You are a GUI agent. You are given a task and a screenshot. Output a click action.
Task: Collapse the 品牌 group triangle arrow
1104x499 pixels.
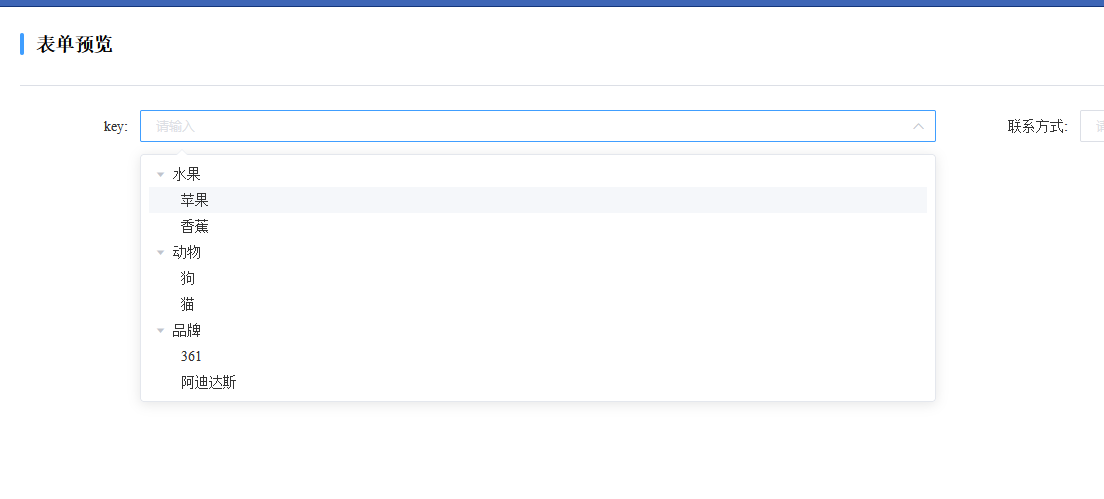point(161,331)
